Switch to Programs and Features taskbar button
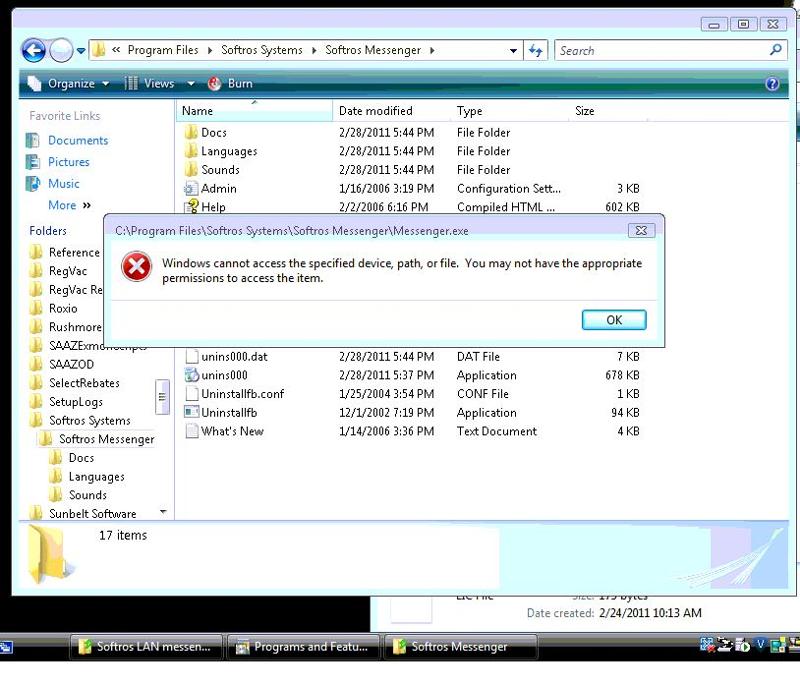Image resolution: width=800 pixels, height=676 pixels. click(x=303, y=647)
